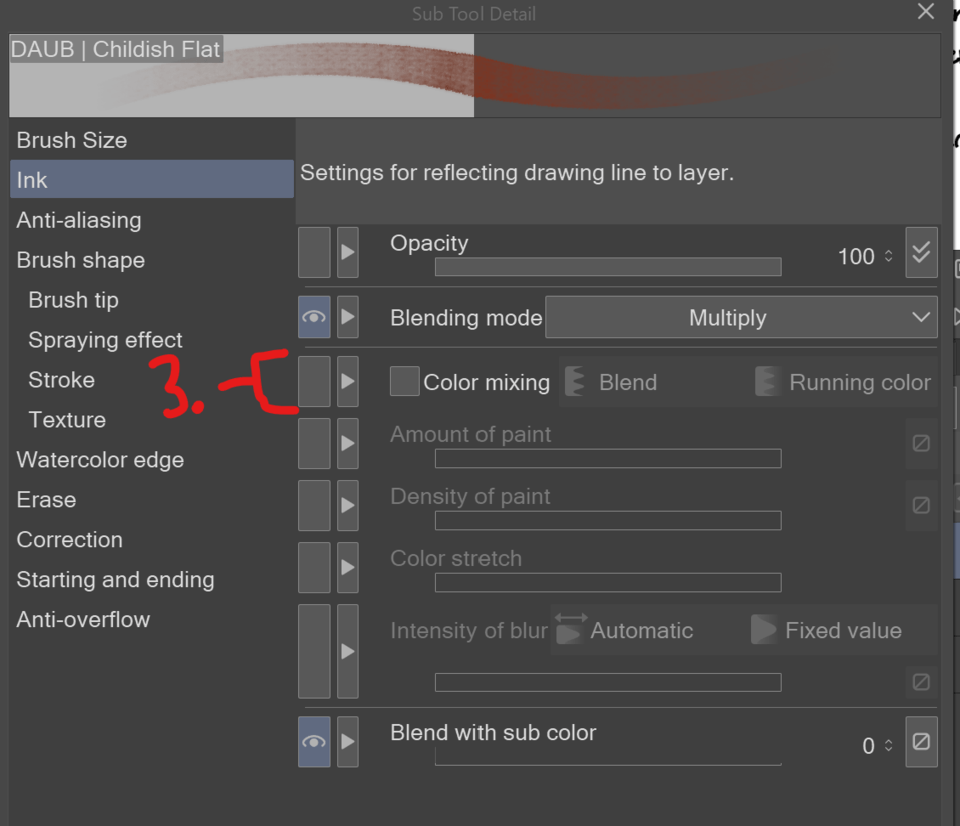Click the Opacity slider track
This screenshot has height=826, width=960.
(607, 267)
